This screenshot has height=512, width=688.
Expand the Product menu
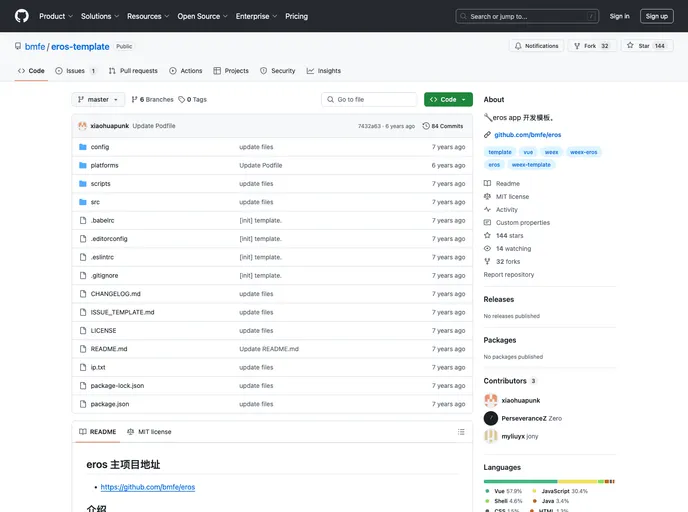click(x=56, y=16)
